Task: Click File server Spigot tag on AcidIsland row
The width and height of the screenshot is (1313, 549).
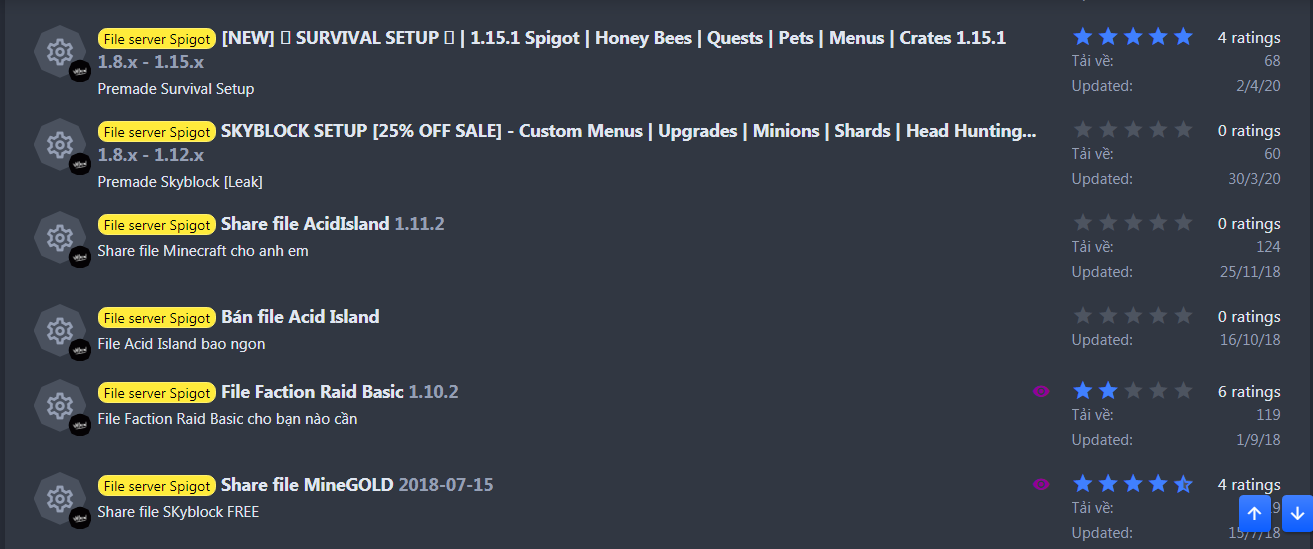Action: coord(157,225)
